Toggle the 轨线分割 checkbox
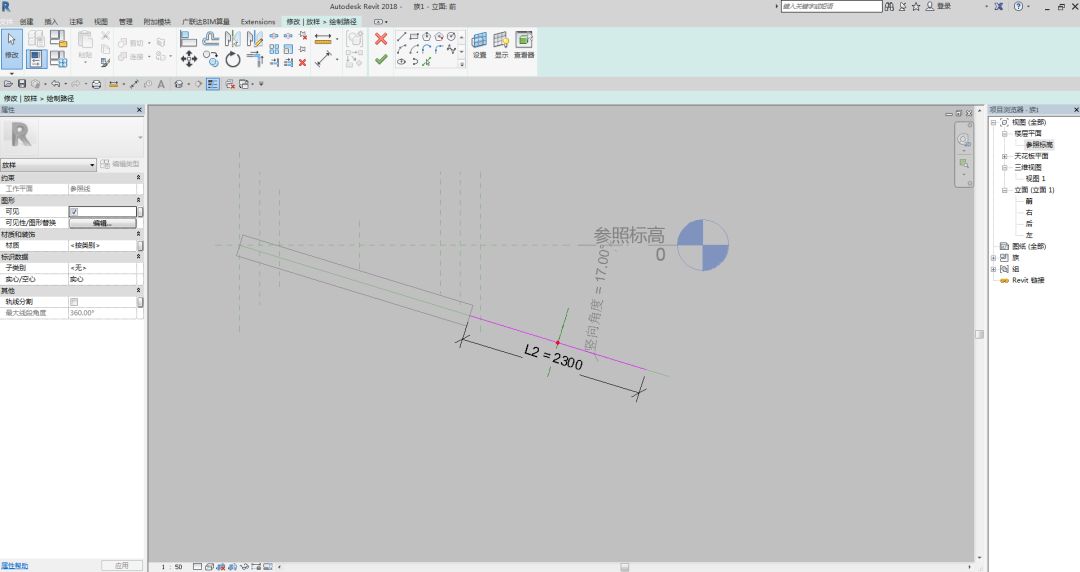This screenshot has width=1080, height=572. coord(74,302)
